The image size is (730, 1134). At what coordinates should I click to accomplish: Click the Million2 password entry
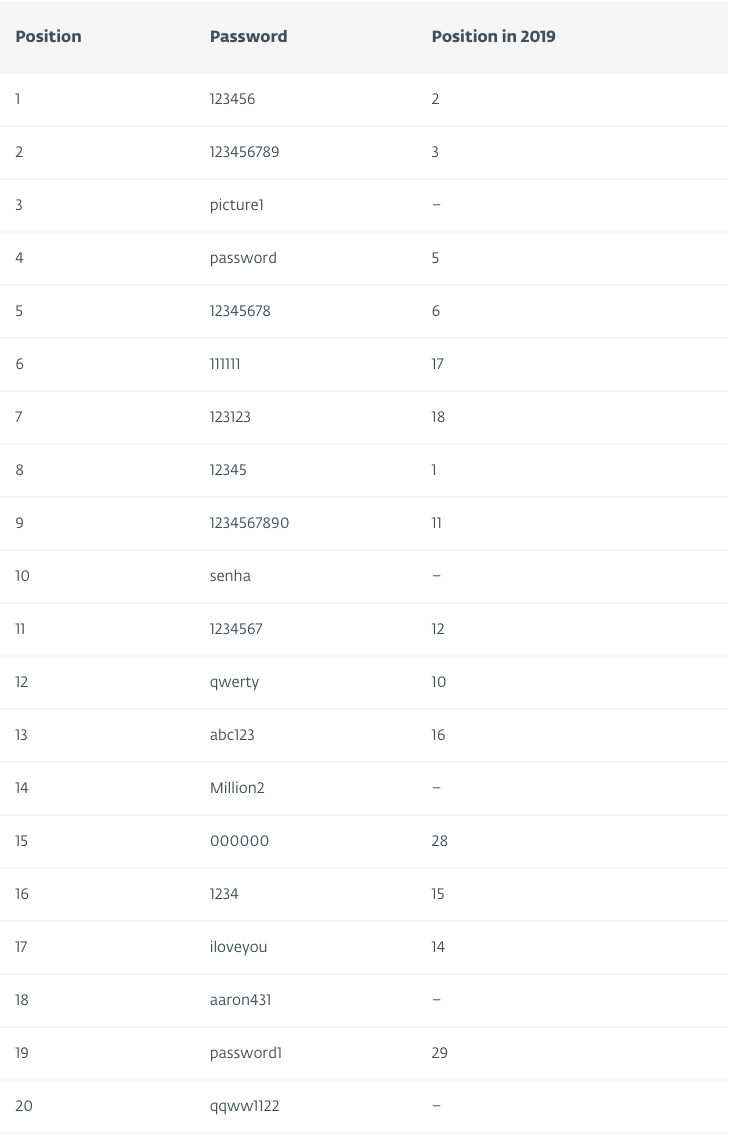pyautogui.click(x=237, y=788)
